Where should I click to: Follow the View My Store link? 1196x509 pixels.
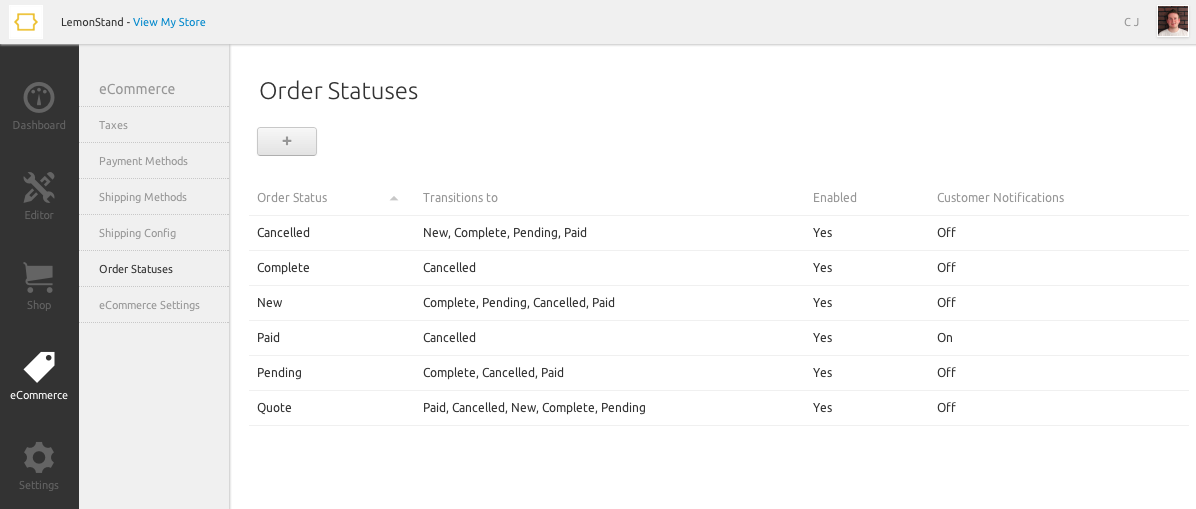(x=169, y=22)
